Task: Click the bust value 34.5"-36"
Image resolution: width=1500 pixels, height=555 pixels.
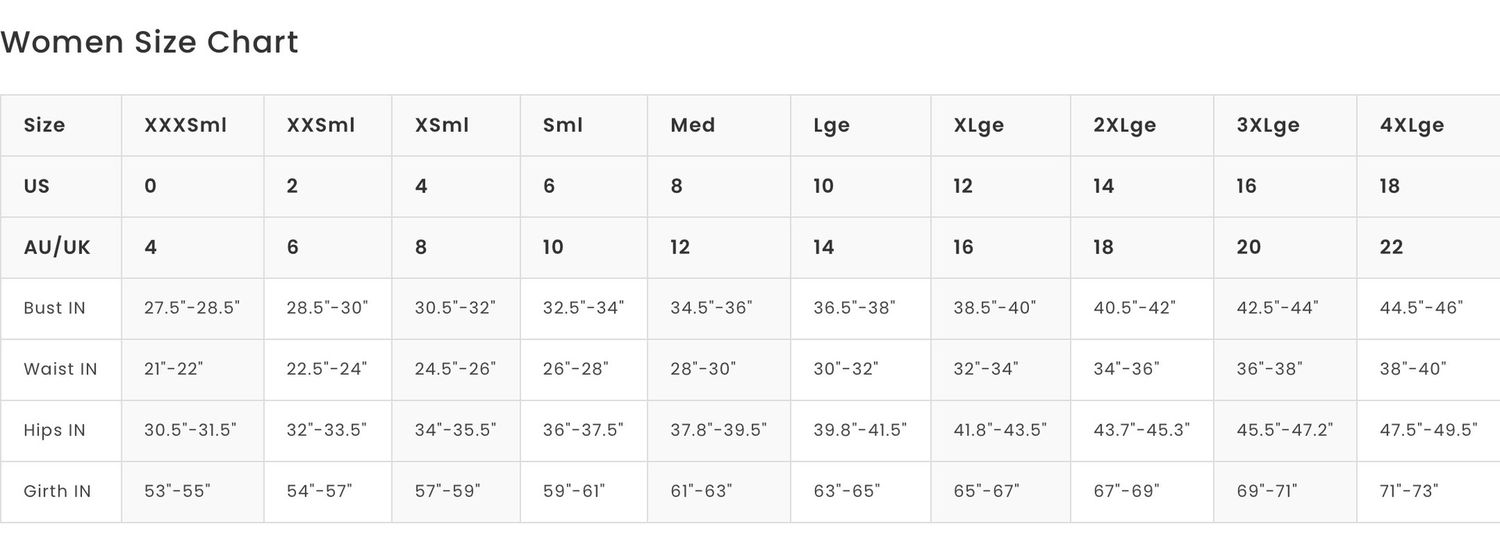Action: tap(711, 308)
